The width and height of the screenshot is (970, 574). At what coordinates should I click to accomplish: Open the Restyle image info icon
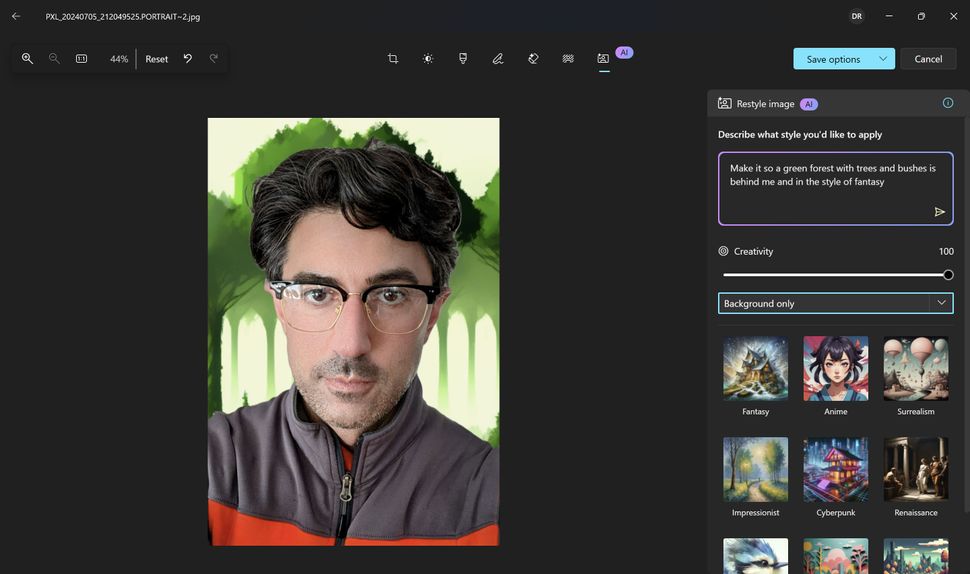pos(947,103)
